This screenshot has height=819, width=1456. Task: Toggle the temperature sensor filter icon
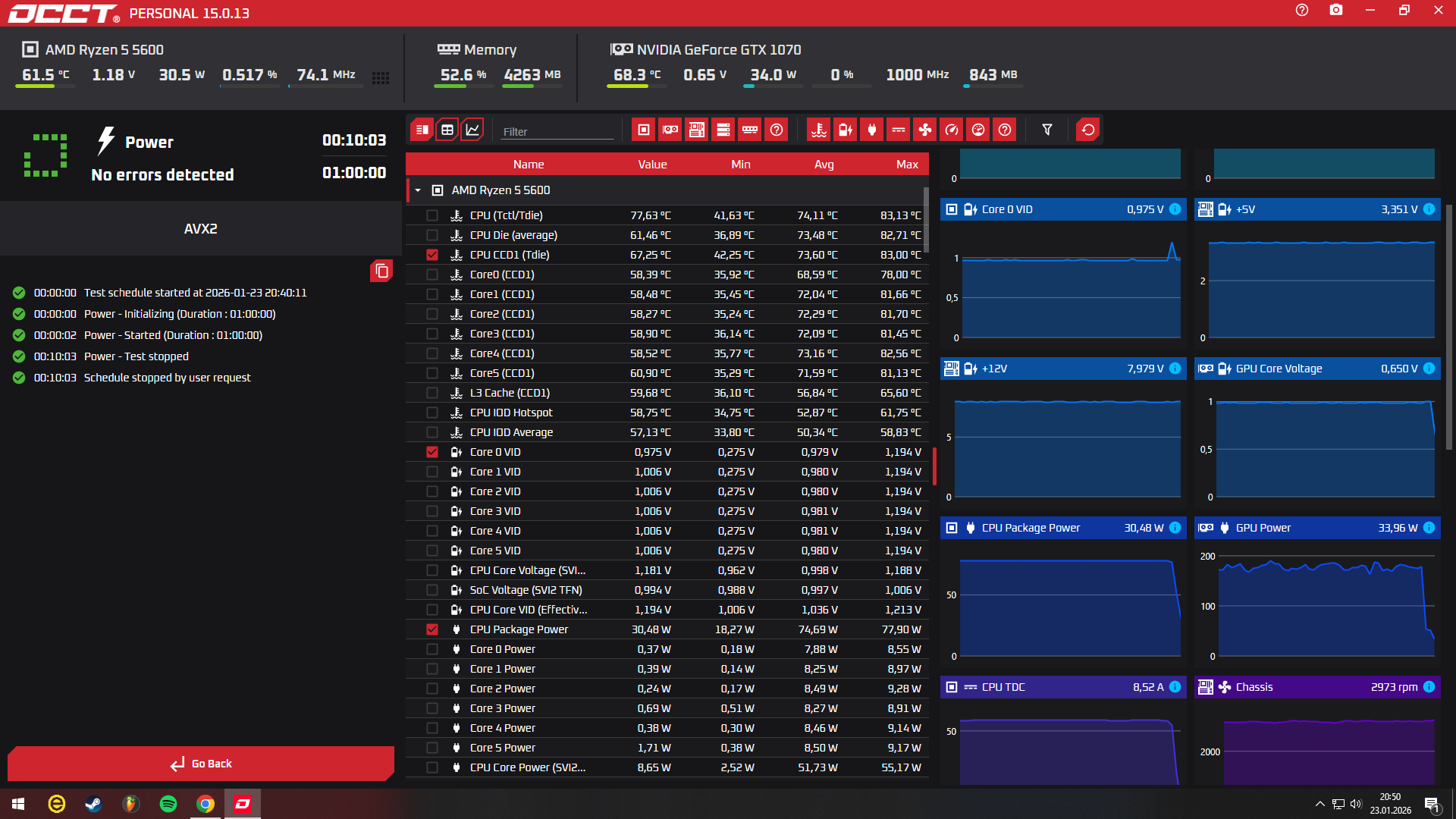[818, 130]
